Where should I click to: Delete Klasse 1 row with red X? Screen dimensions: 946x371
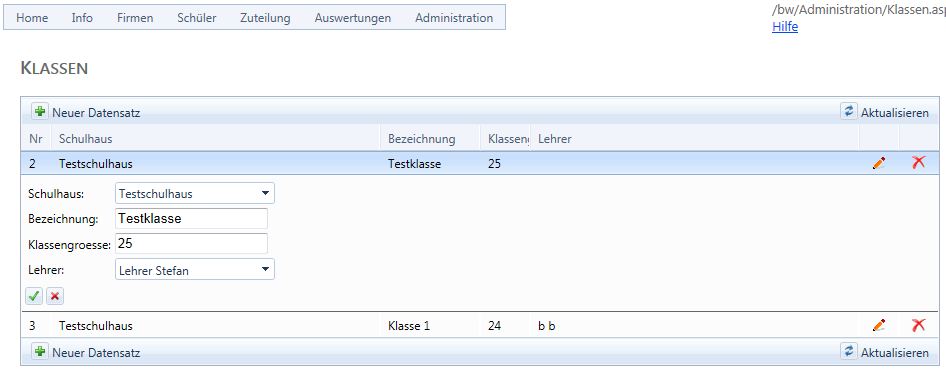[x=918, y=325]
